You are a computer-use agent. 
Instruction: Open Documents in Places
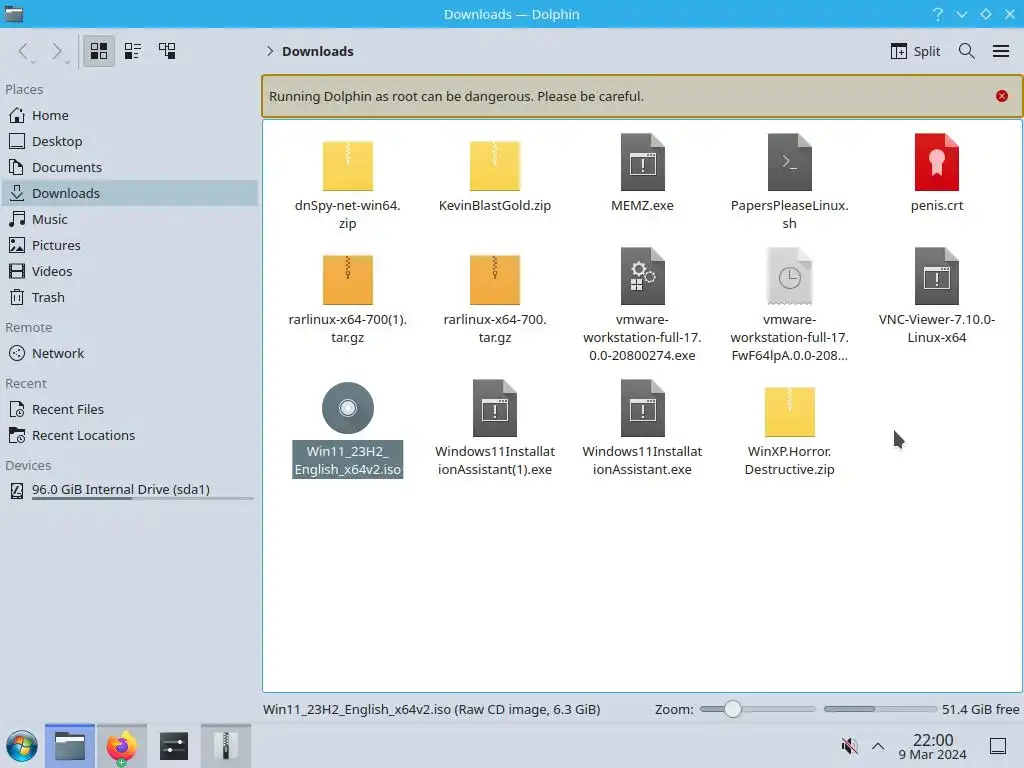tap(129, 167)
